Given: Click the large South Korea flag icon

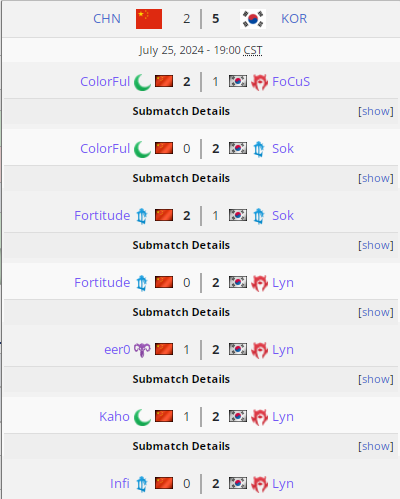Looking at the screenshot, I should (253, 19).
